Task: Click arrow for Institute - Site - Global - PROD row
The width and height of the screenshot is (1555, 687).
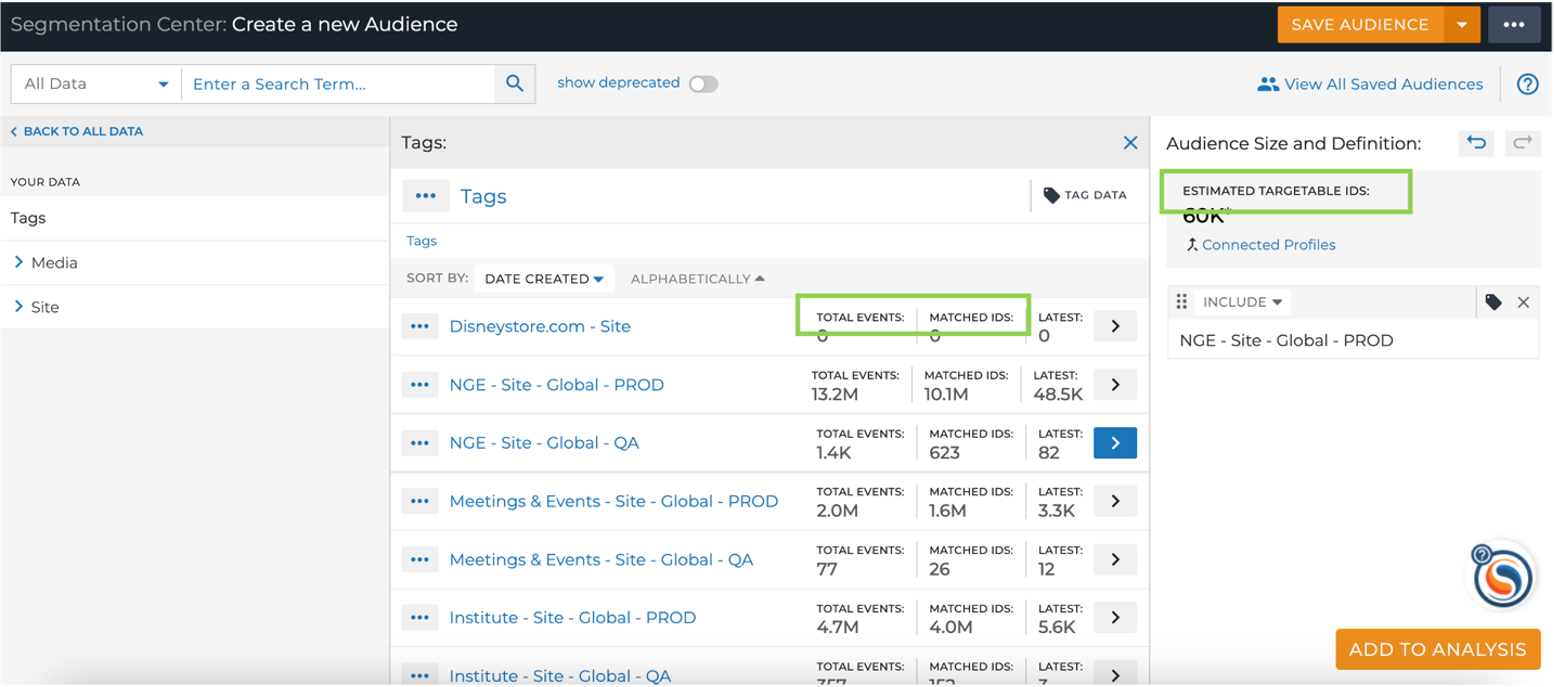Action: [1115, 617]
